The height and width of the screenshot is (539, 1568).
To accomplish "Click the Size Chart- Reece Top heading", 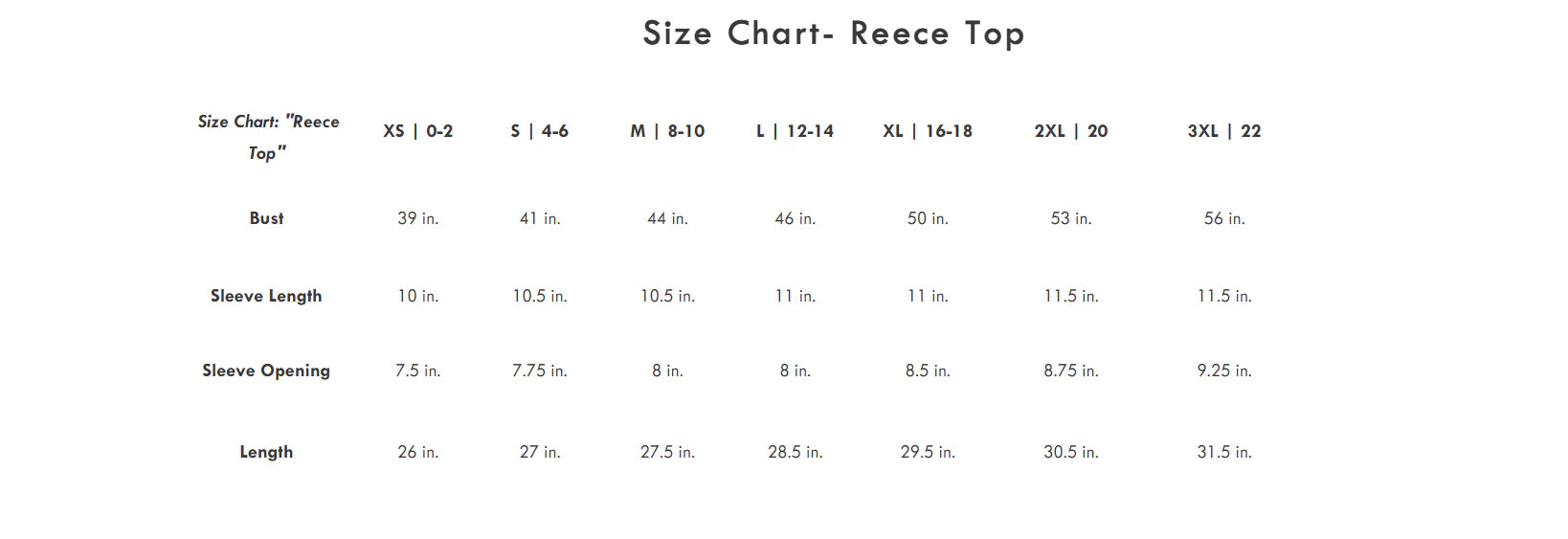I will tap(833, 34).
